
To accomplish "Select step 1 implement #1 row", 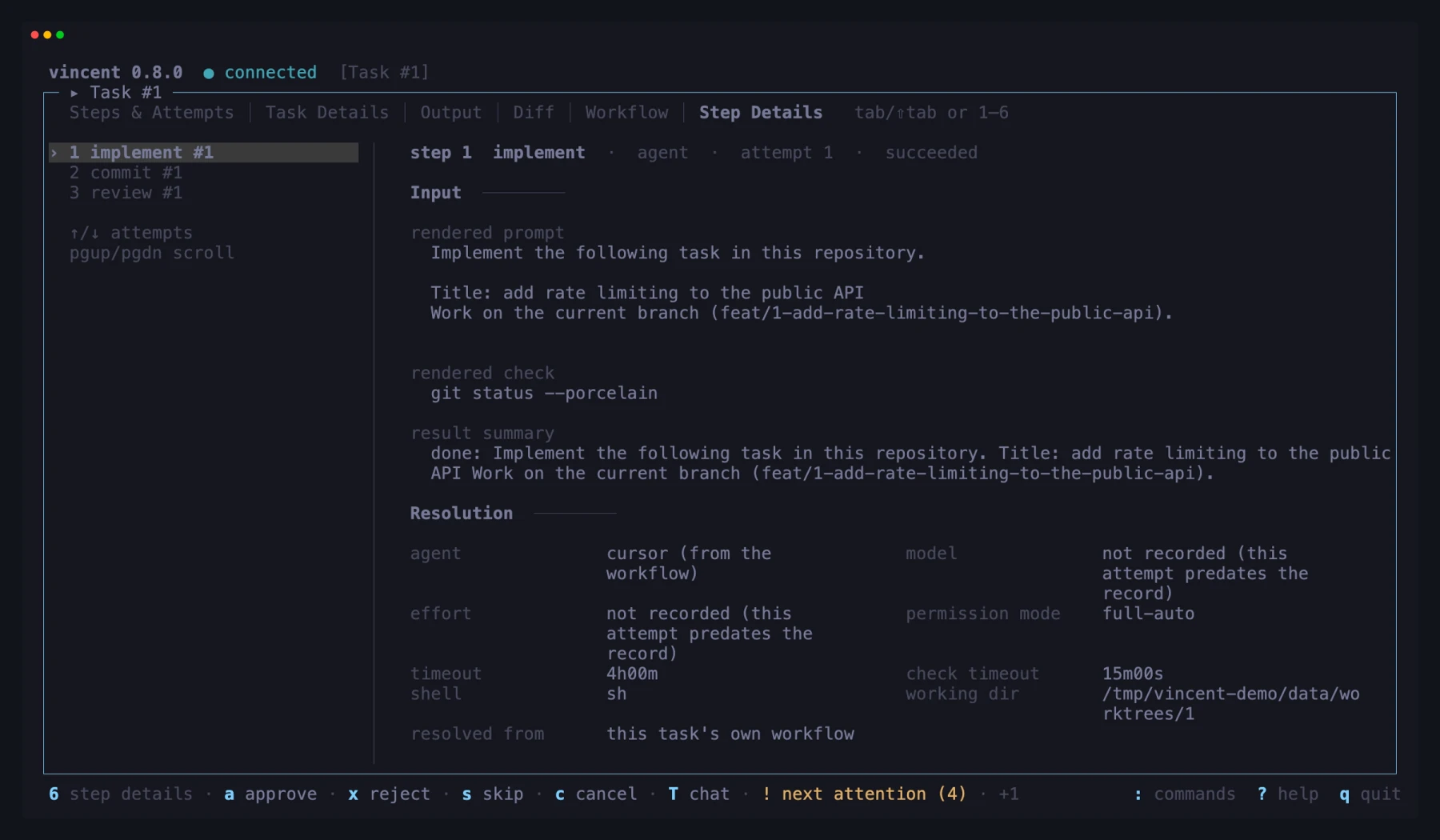I will pyautogui.click(x=203, y=153).
